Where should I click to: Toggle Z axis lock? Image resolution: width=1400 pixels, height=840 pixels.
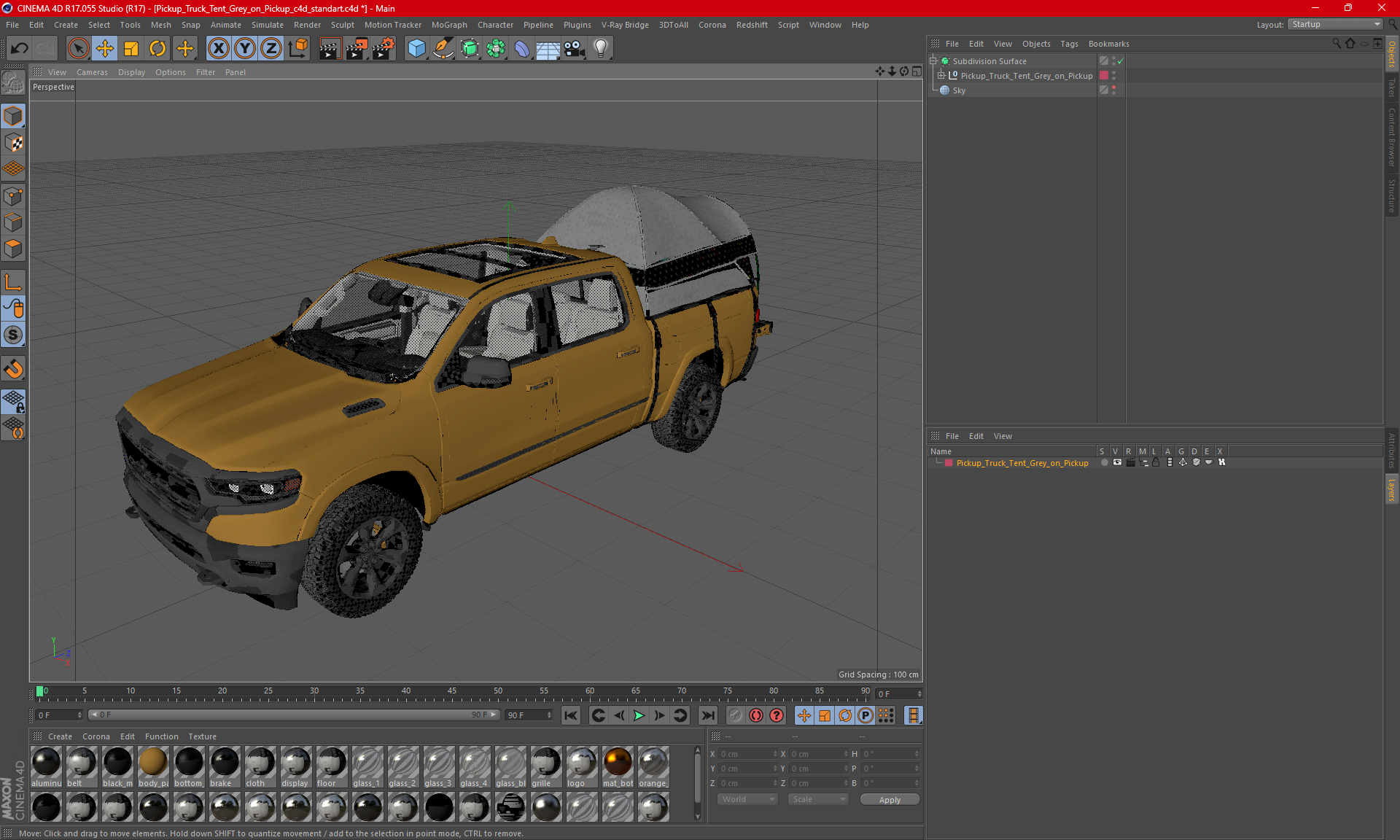click(x=271, y=49)
